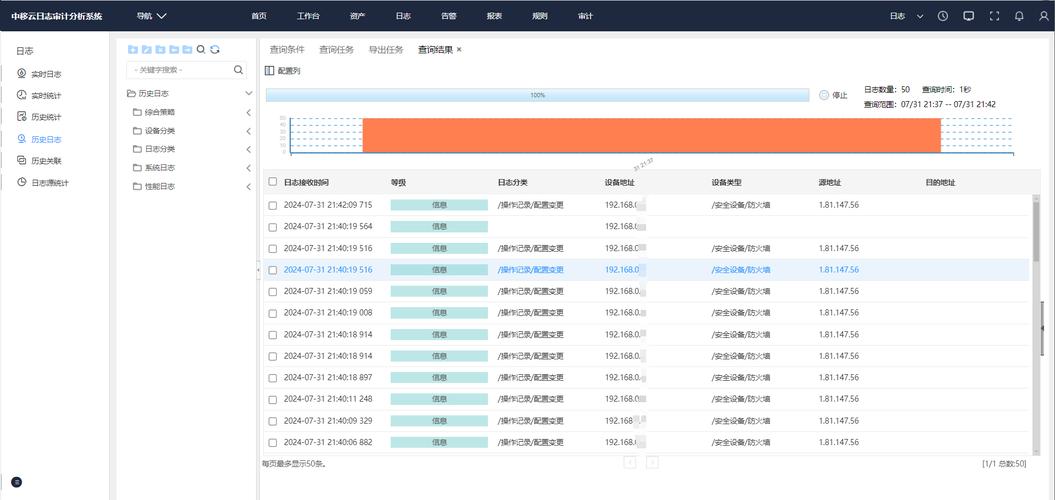Toggle the select-all checkbox in table header
Viewport: 1055px width, 500px height.
click(272, 182)
